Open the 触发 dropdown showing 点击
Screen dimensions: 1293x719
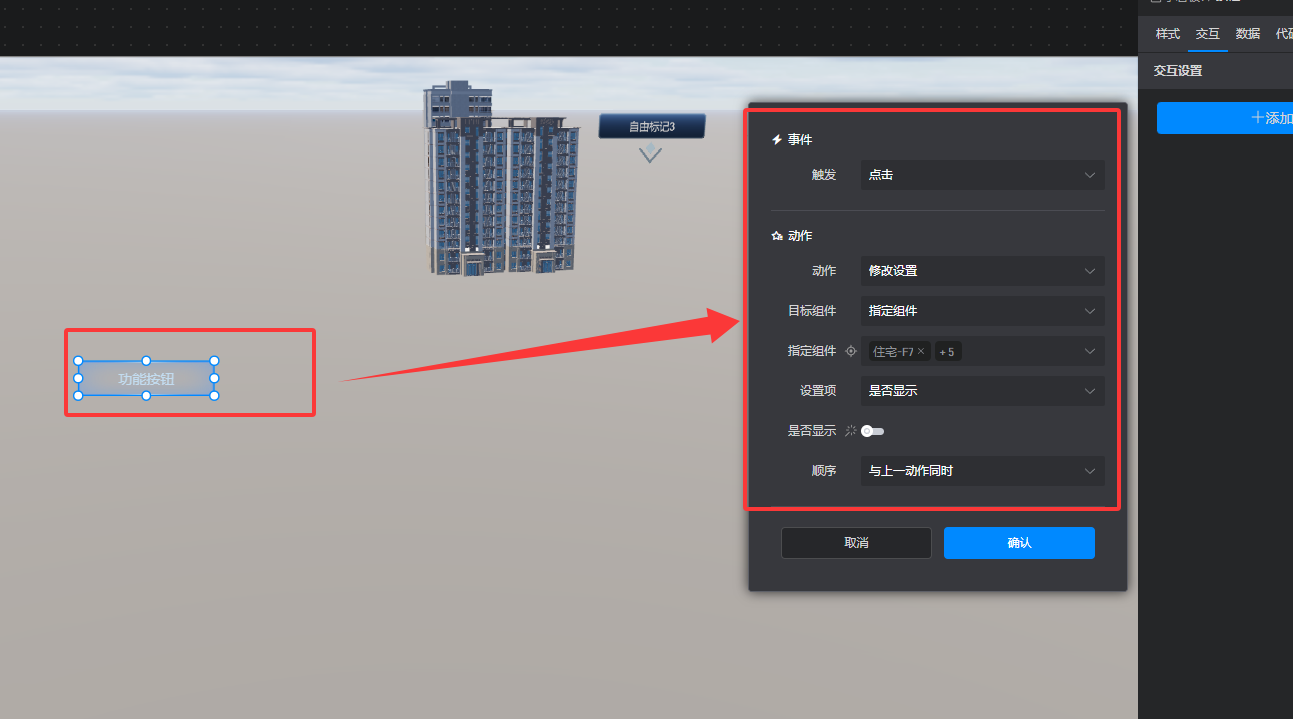pyautogui.click(x=983, y=175)
